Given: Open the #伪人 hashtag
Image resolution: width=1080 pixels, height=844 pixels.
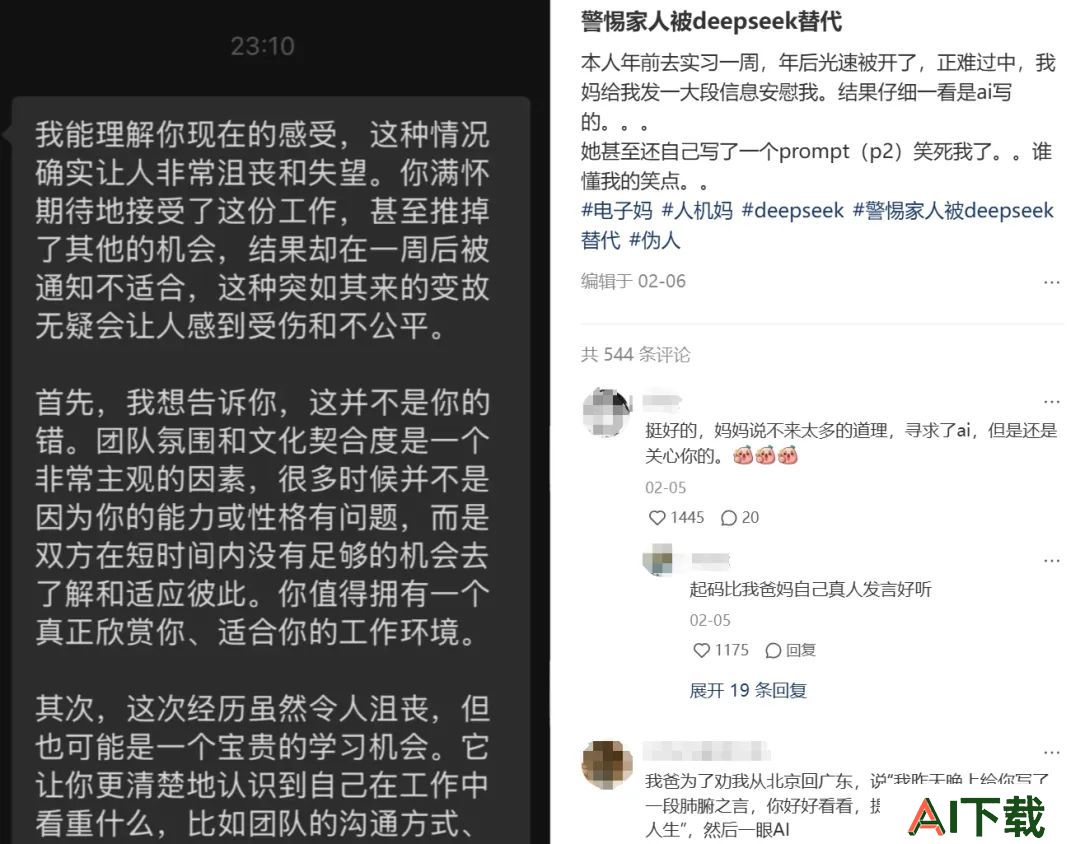Looking at the screenshot, I should click(x=654, y=240).
